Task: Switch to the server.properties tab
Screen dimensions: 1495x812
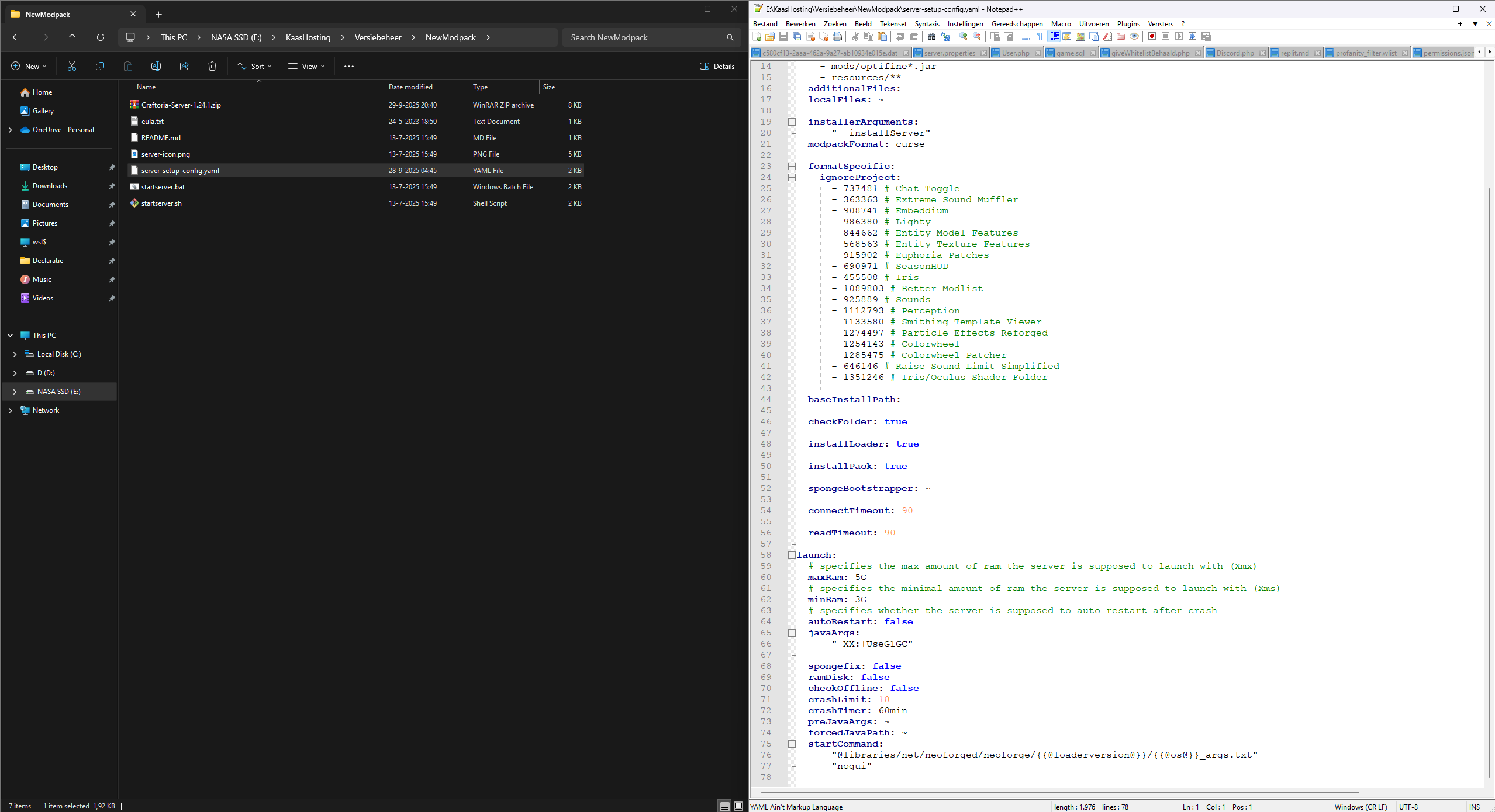Action: 949,53
